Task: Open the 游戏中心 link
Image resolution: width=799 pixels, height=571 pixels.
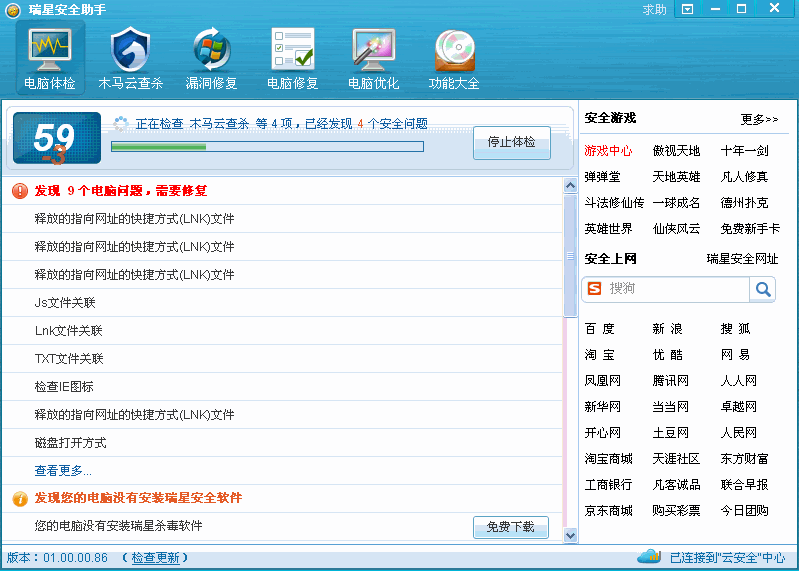Action: (608, 151)
